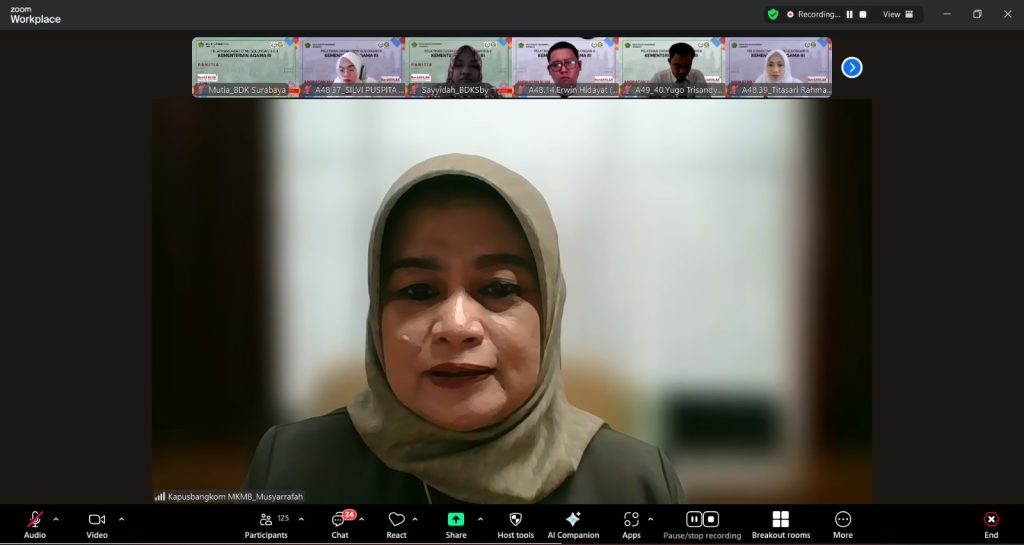This screenshot has height=545, width=1024.
Task: Expand the audio settings arrow next to Audio
Action: (x=56, y=519)
